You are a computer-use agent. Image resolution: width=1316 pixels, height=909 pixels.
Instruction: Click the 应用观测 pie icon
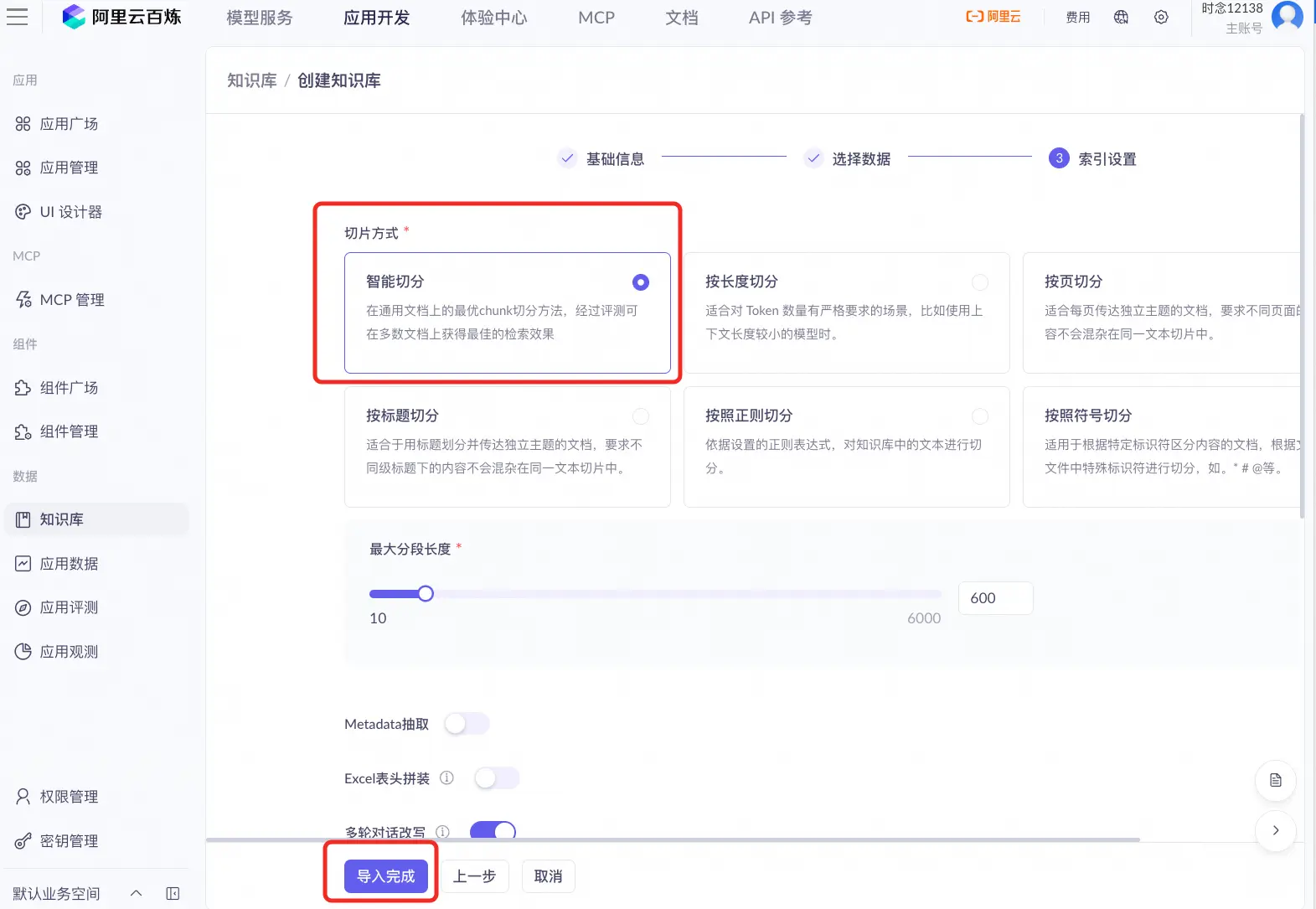pyautogui.click(x=23, y=652)
